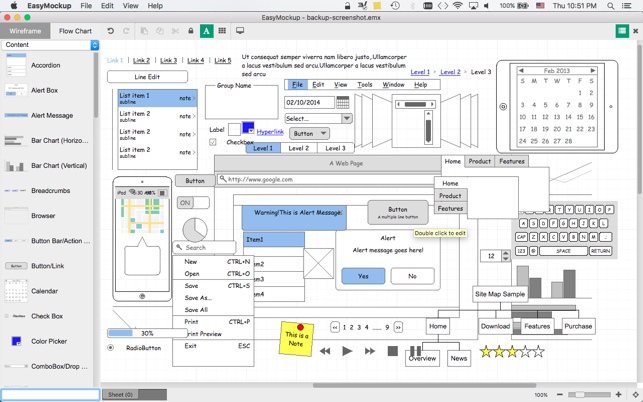The width and height of the screenshot is (643, 402).
Task: Open the Edit menu in macOS menu bar
Action: click(107, 6)
